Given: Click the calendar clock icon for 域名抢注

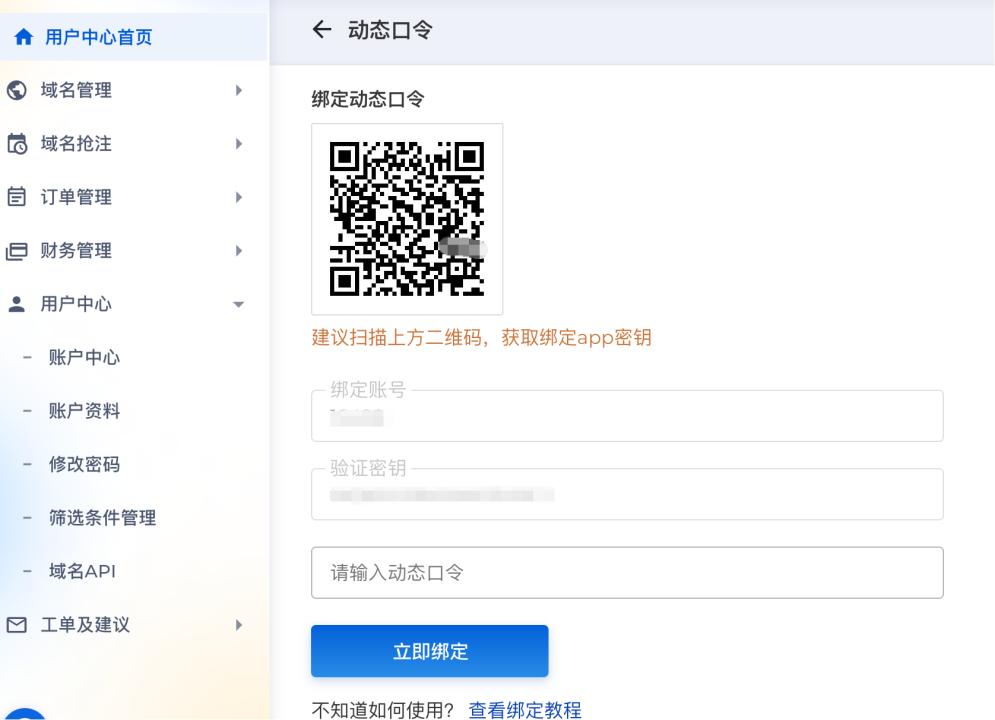Looking at the screenshot, I should [x=16, y=144].
